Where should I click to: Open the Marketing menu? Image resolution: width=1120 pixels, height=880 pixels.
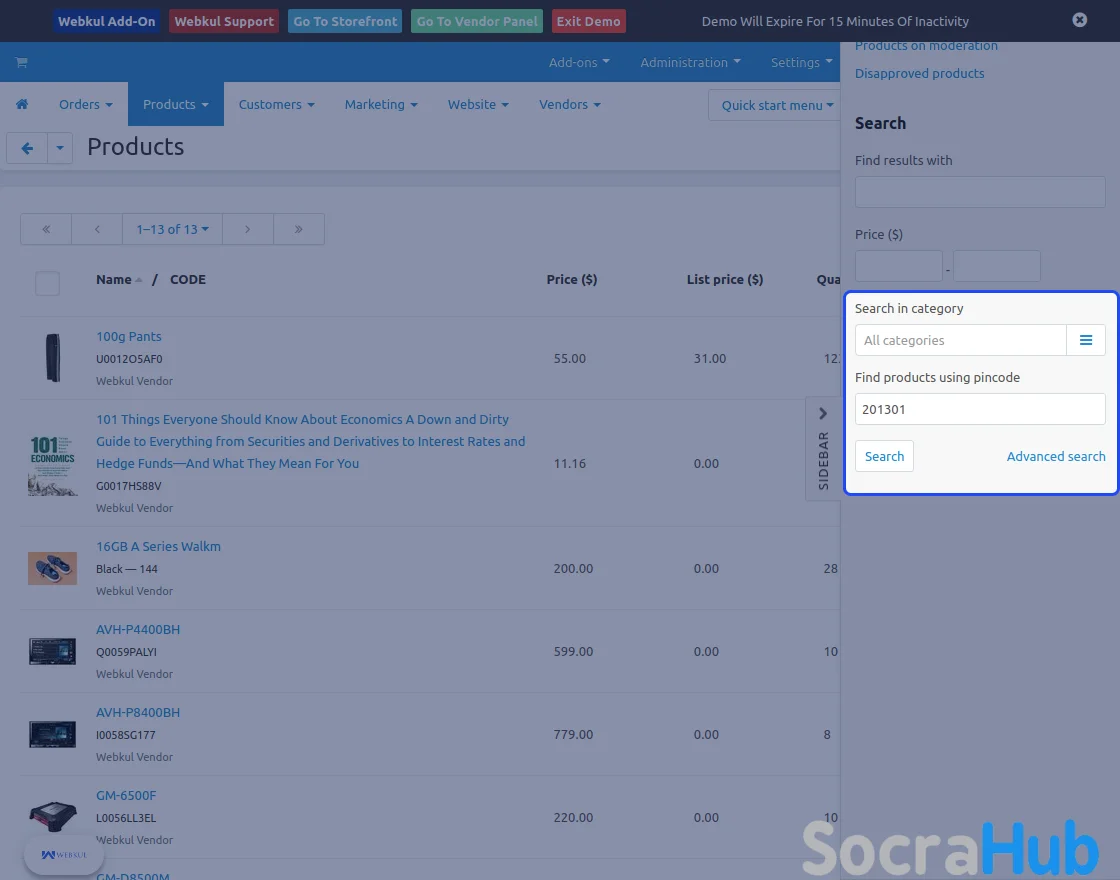[x=381, y=104]
